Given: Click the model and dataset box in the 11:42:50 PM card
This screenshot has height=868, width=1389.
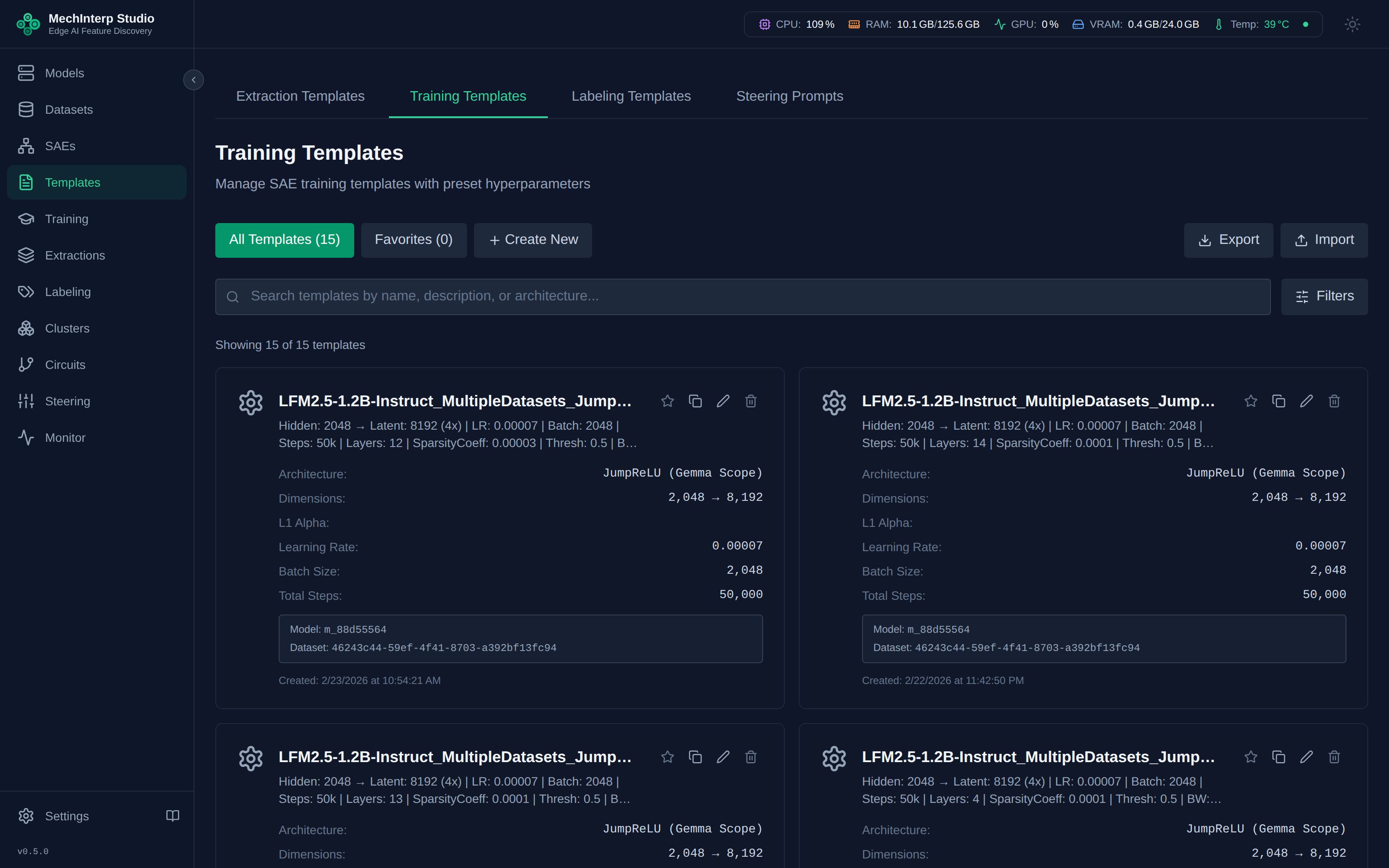Looking at the screenshot, I should coord(1104,639).
